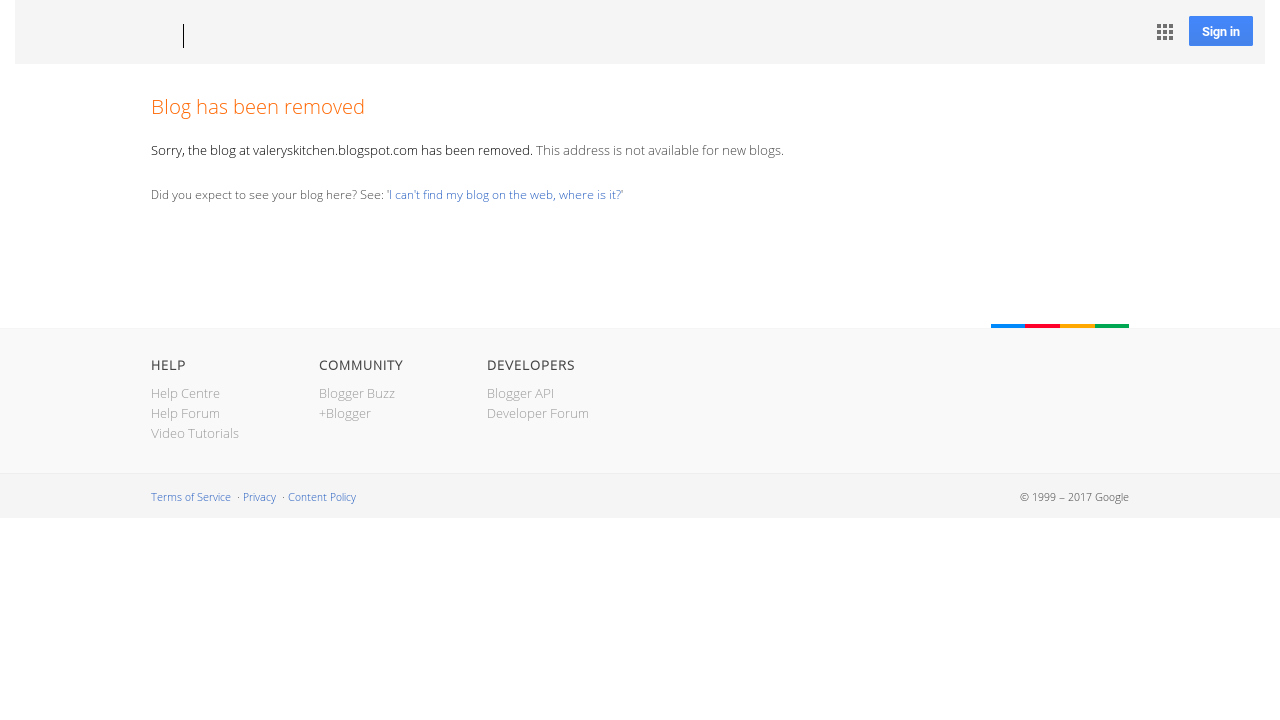Open the Terms of Service link
Image resolution: width=1280 pixels, height=720 pixels.
coord(191,497)
